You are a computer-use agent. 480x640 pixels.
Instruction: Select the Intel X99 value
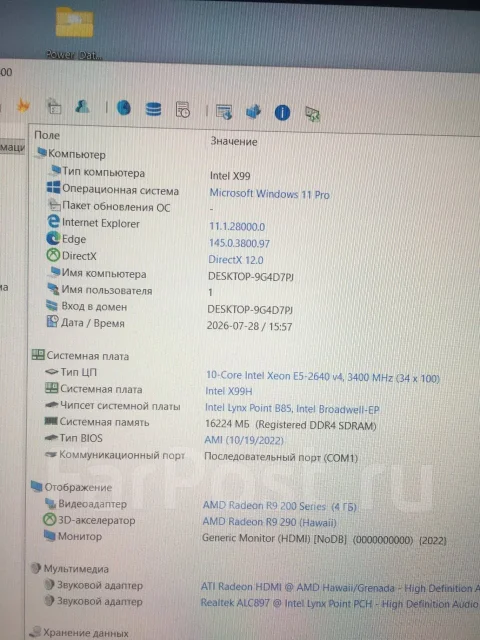click(230, 176)
